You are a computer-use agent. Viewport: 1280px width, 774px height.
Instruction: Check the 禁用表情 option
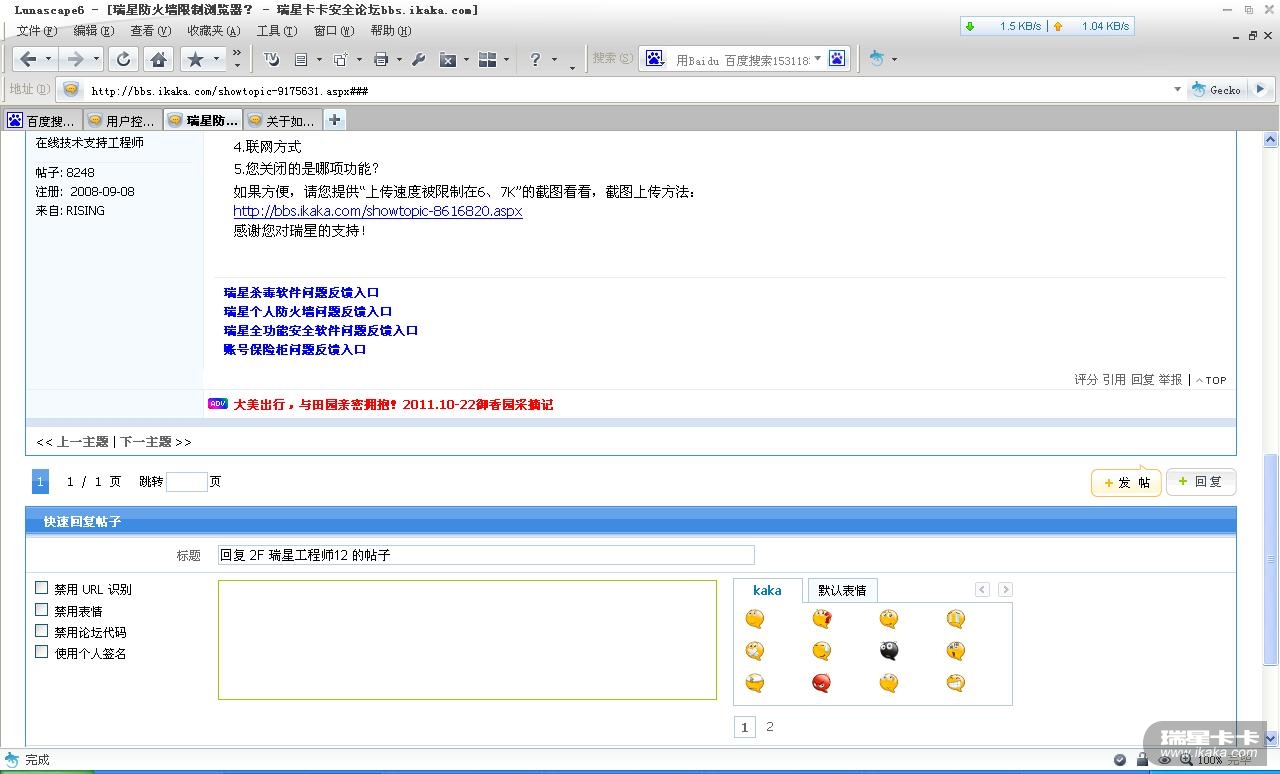pos(42,609)
